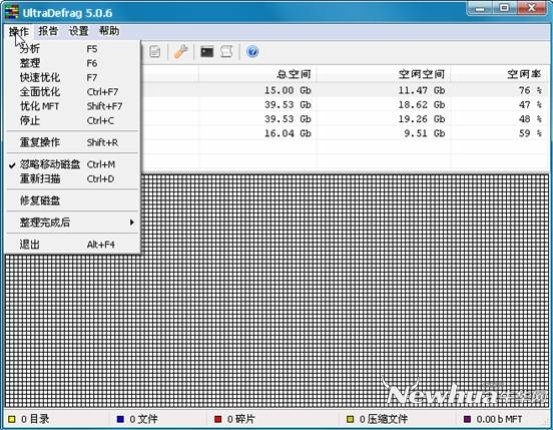The height and width of the screenshot is (430, 553).
Task: Click the 0 碎片 status text
Action: [241, 419]
